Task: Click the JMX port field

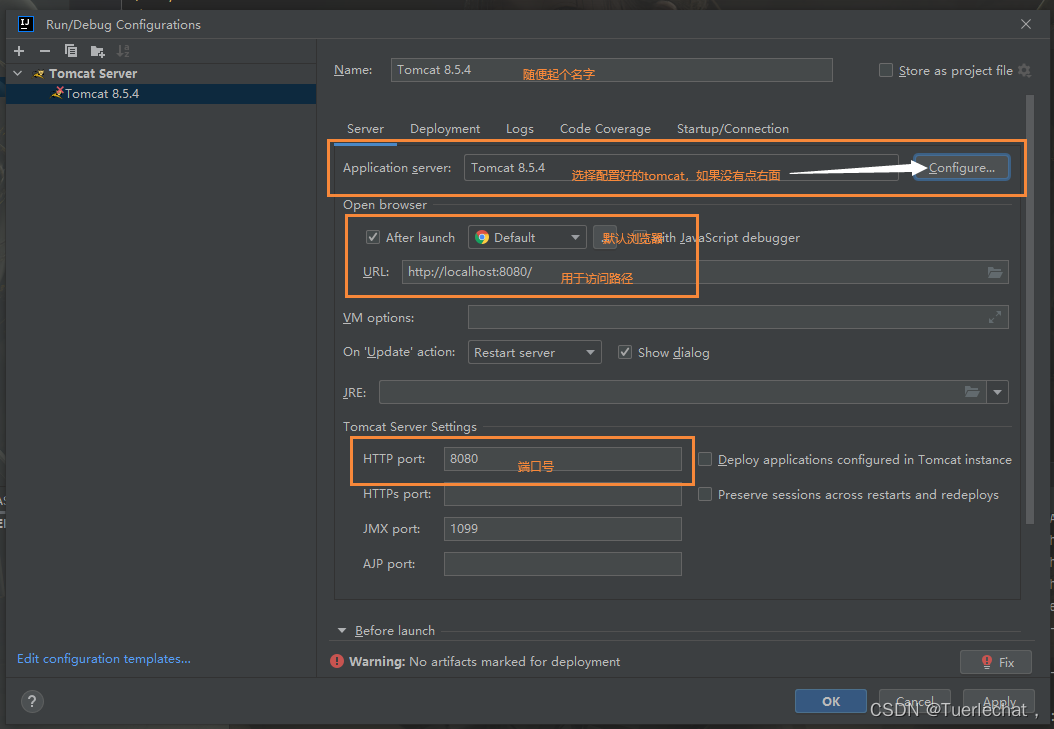Action: (563, 529)
